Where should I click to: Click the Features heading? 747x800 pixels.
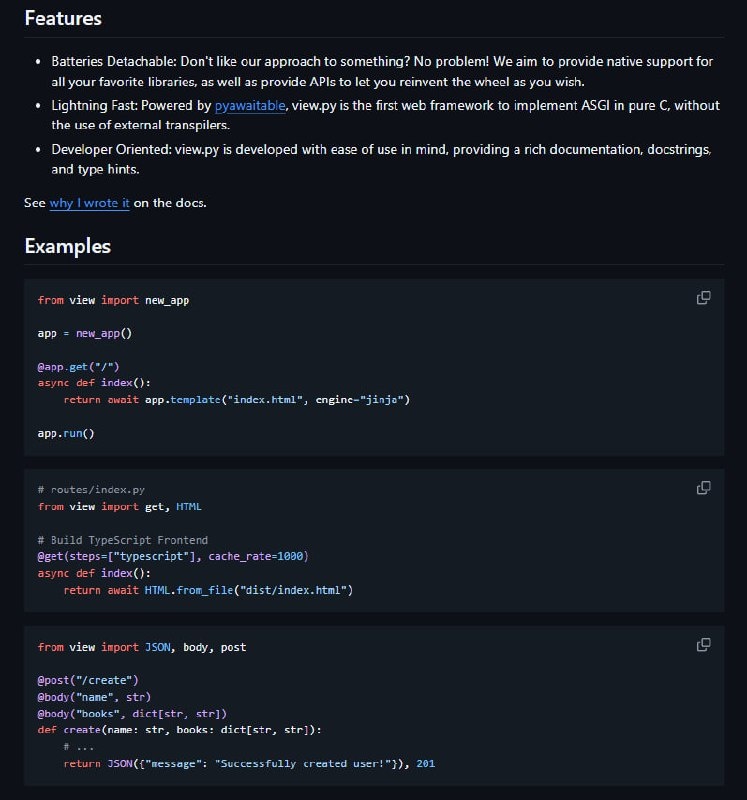click(63, 18)
